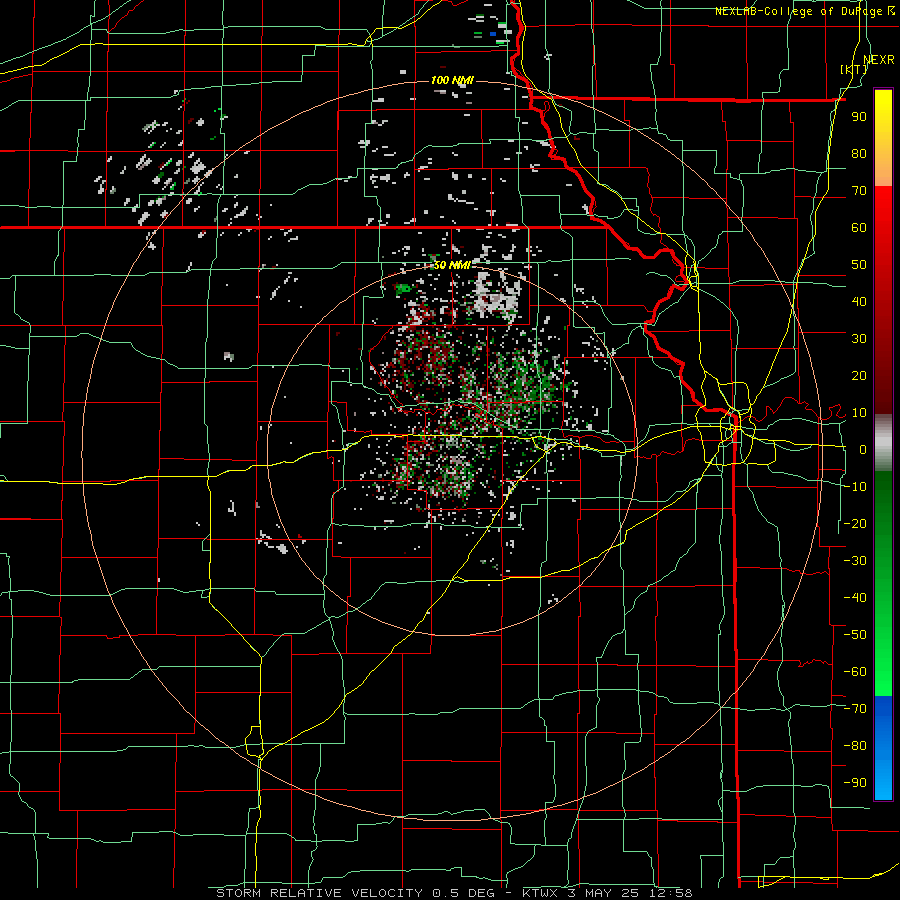The width and height of the screenshot is (900, 900).
Task: Click the positive 60 legend value
Action: coord(859,228)
